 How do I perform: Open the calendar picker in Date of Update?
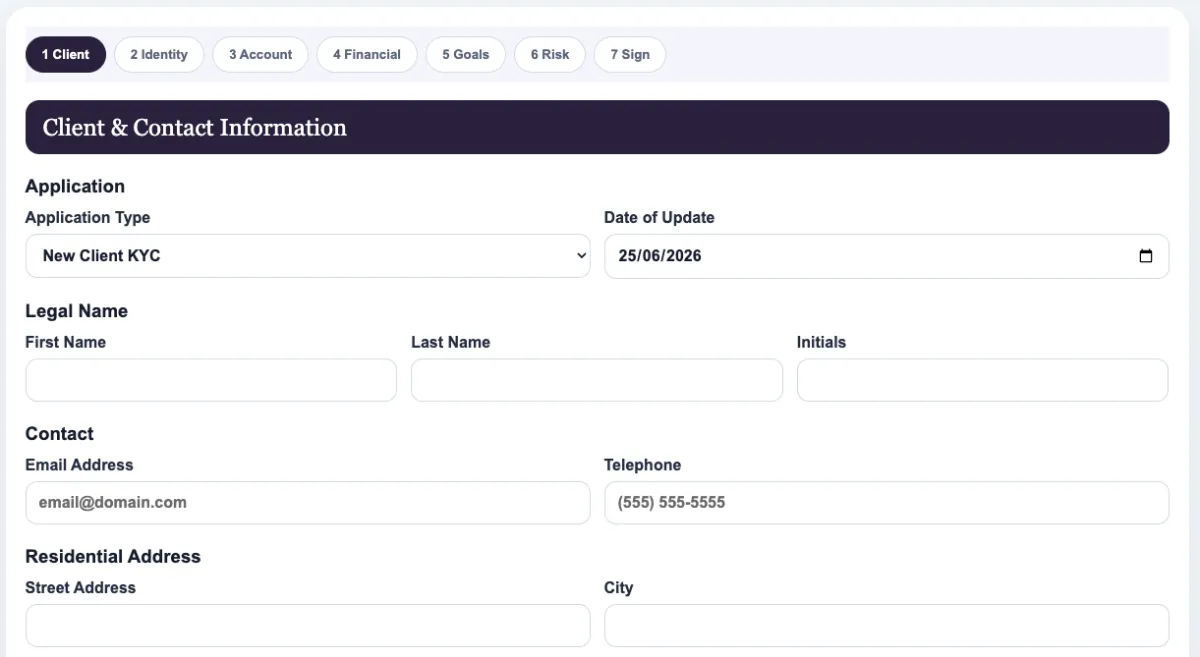click(x=1146, y=256)
